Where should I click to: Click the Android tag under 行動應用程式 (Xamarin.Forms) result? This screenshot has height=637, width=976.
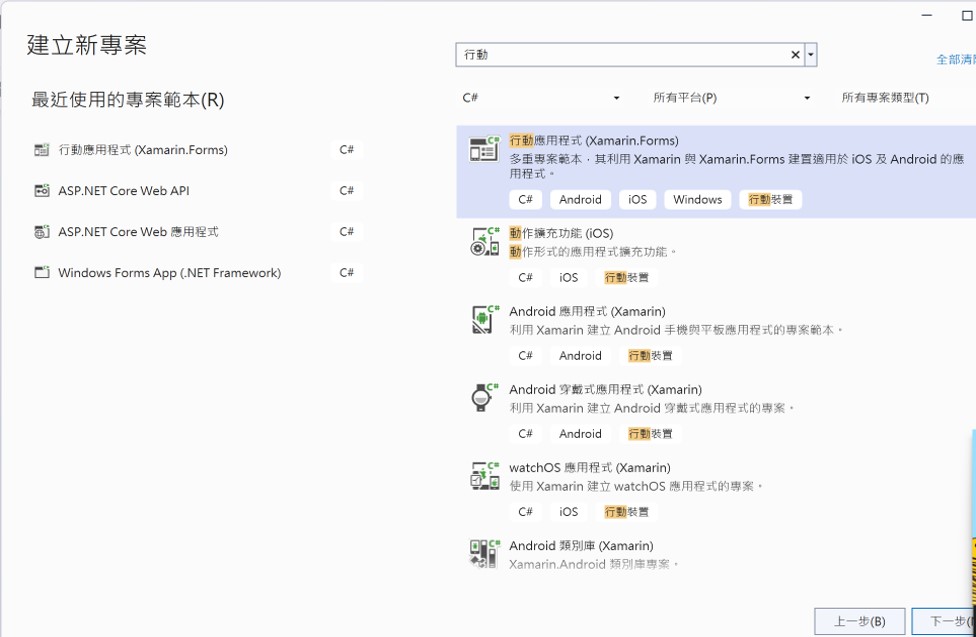tap(580, 199)
